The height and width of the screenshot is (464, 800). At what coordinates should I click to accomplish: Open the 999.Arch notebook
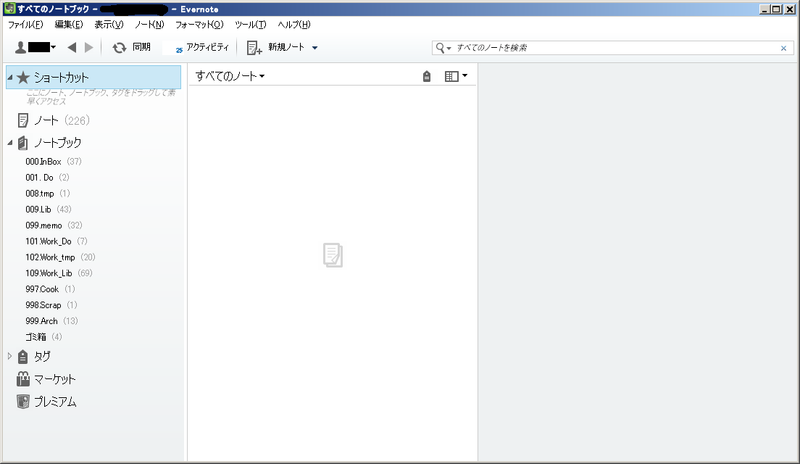(52, 321)
